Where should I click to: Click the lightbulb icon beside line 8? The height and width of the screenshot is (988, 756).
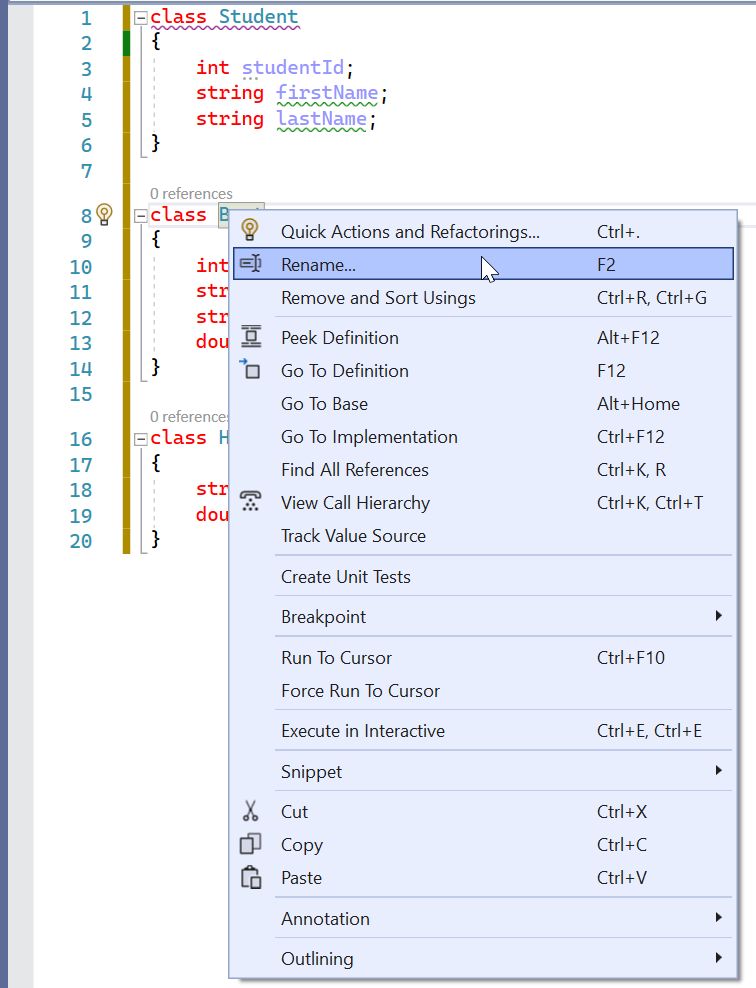click(x=105, y=214)
